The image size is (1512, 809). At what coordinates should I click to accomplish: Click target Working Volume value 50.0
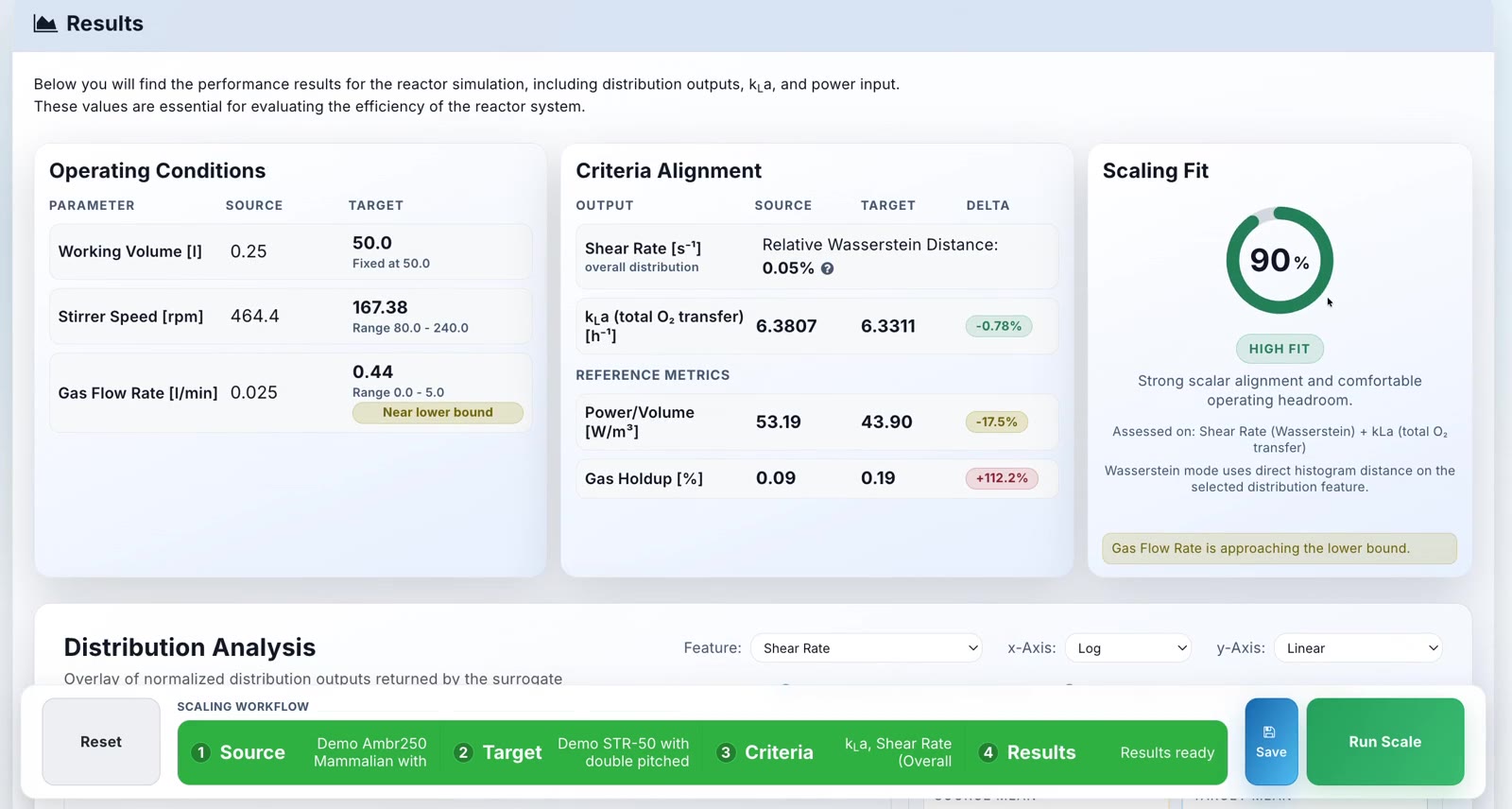(372, 243)
